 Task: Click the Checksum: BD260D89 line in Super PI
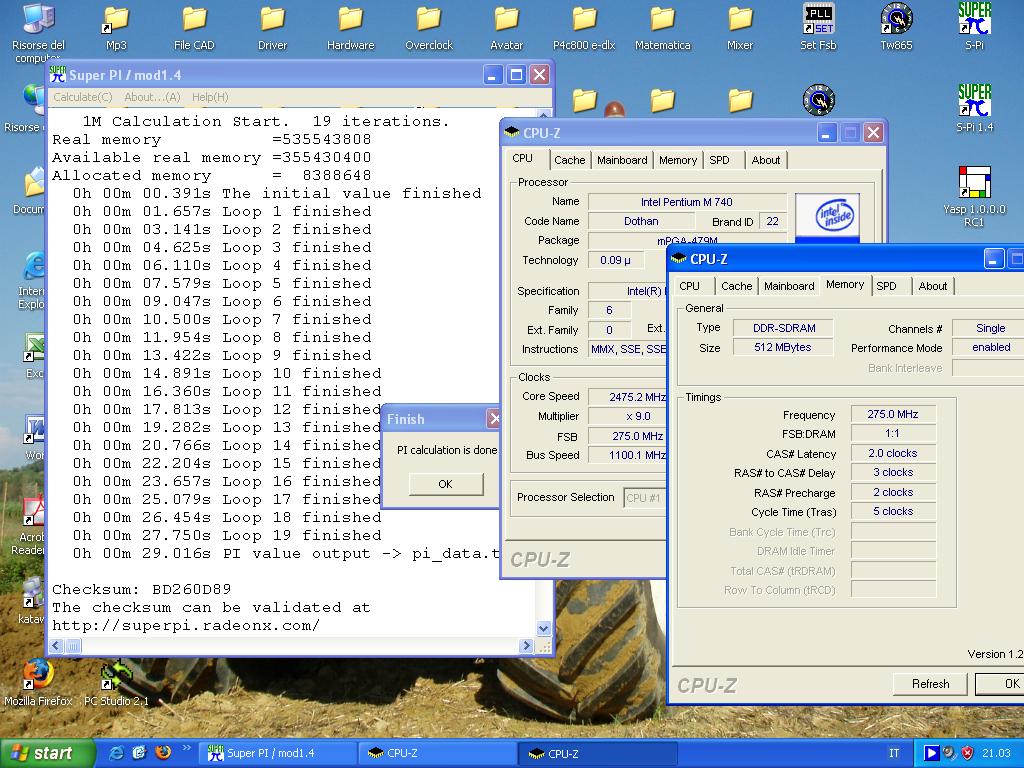[x=142, y=589]
